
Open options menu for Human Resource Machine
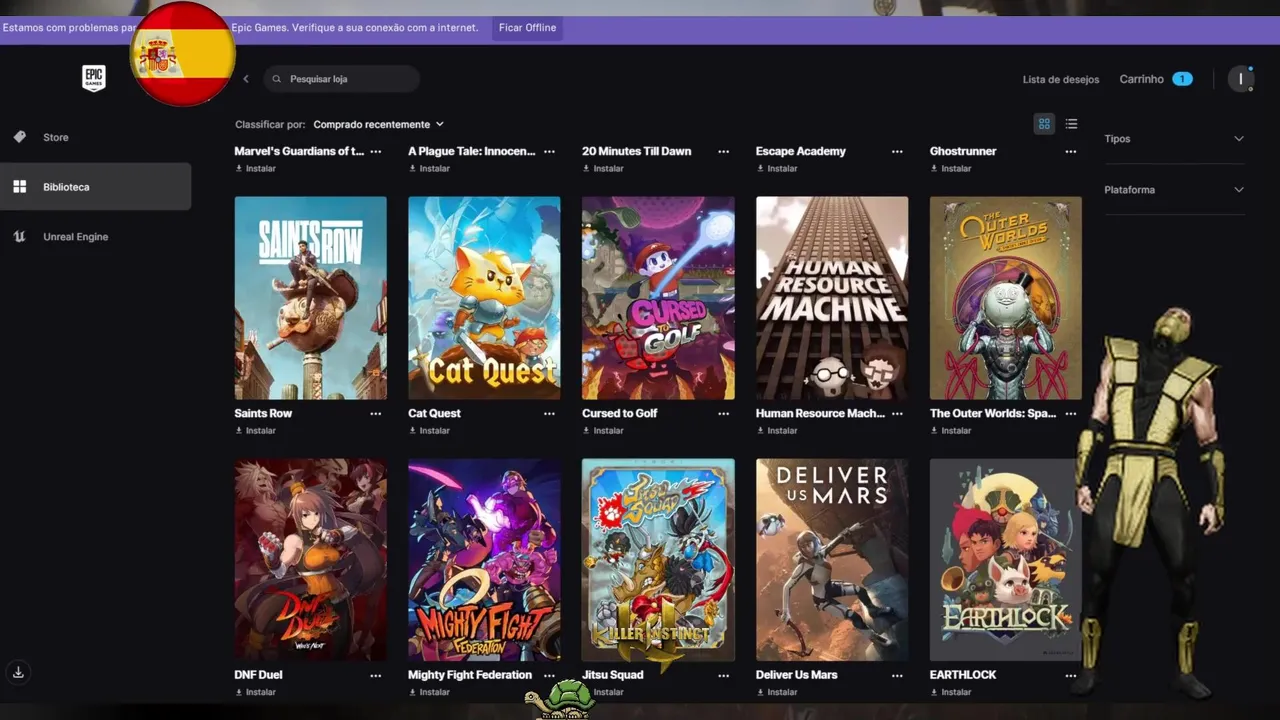897,414
